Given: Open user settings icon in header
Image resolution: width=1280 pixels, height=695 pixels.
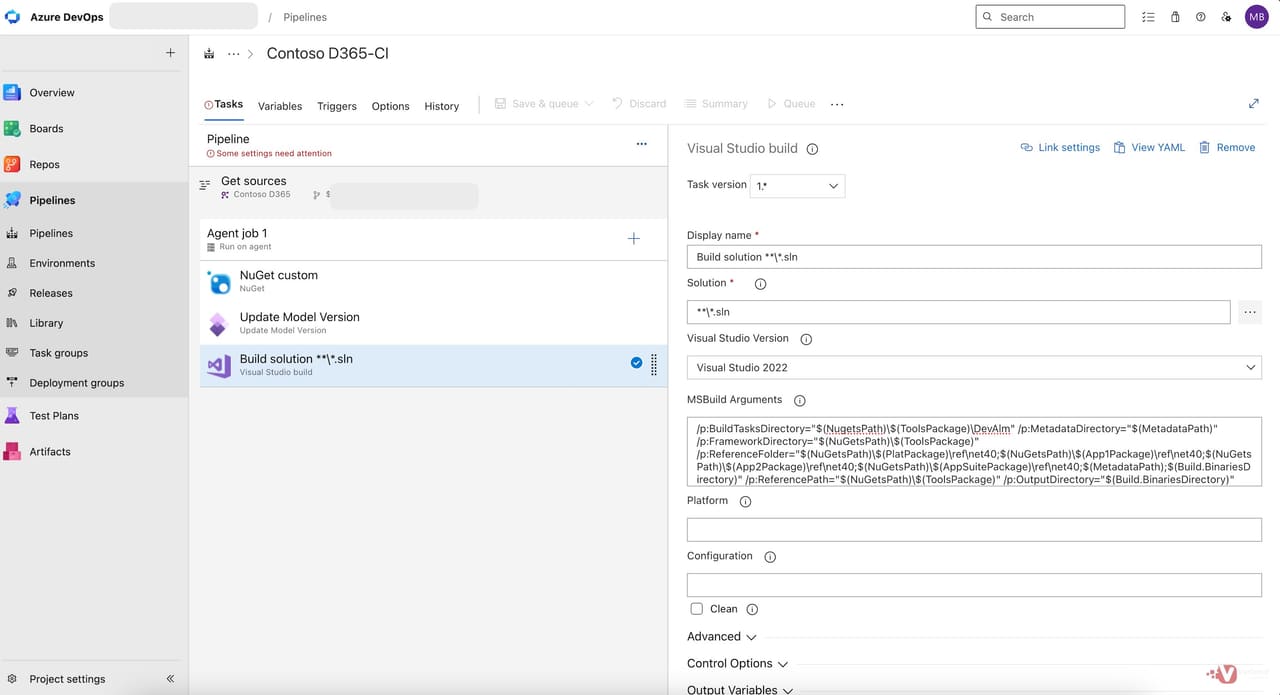Looking at the screenshot, I should tap(1227, 17).
